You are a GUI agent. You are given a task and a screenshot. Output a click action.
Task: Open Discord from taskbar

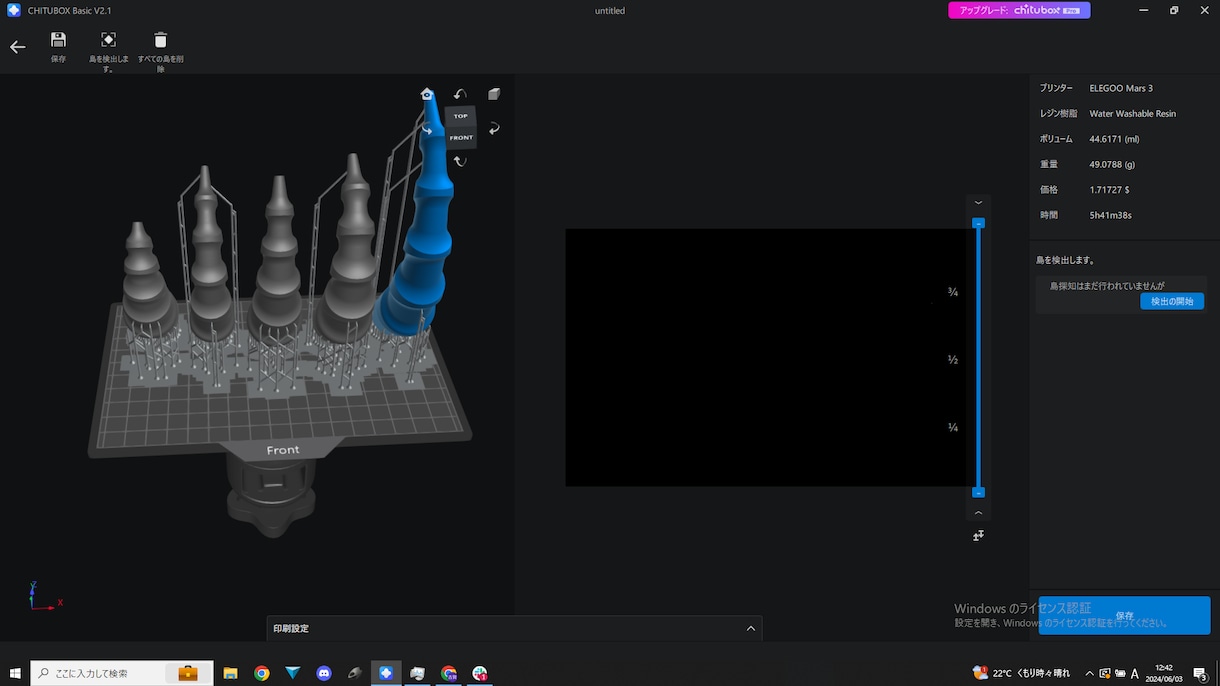click(324, 673)
